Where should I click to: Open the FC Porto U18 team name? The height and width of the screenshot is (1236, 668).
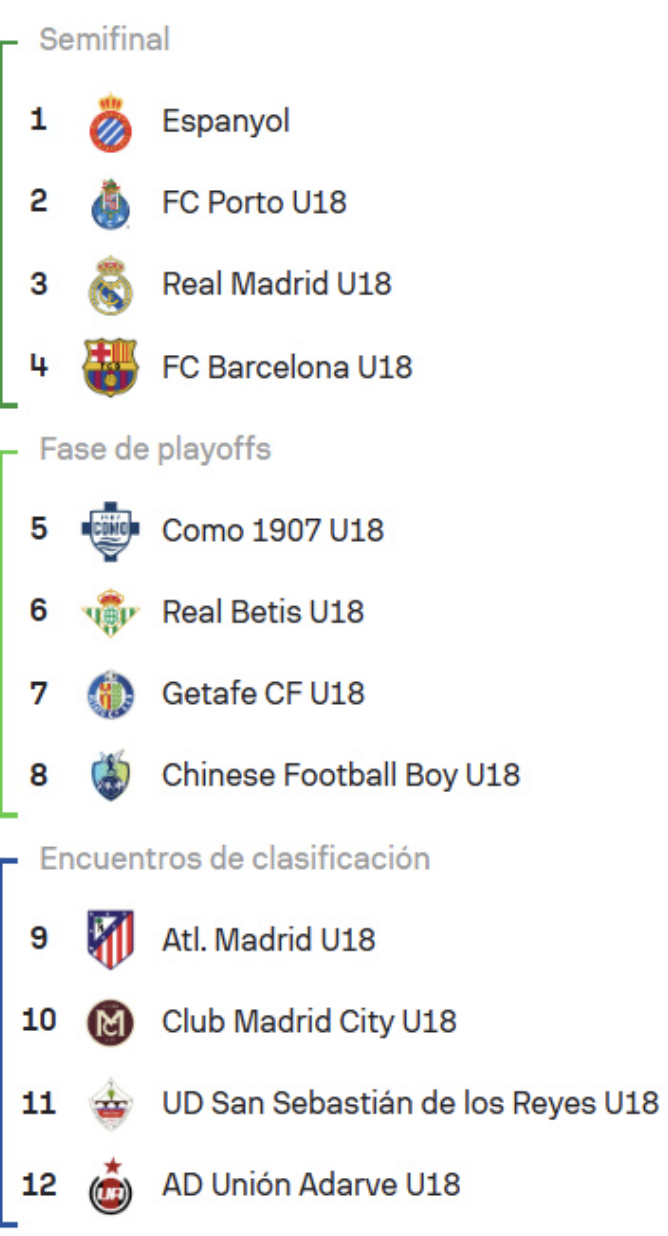point(254,203)
